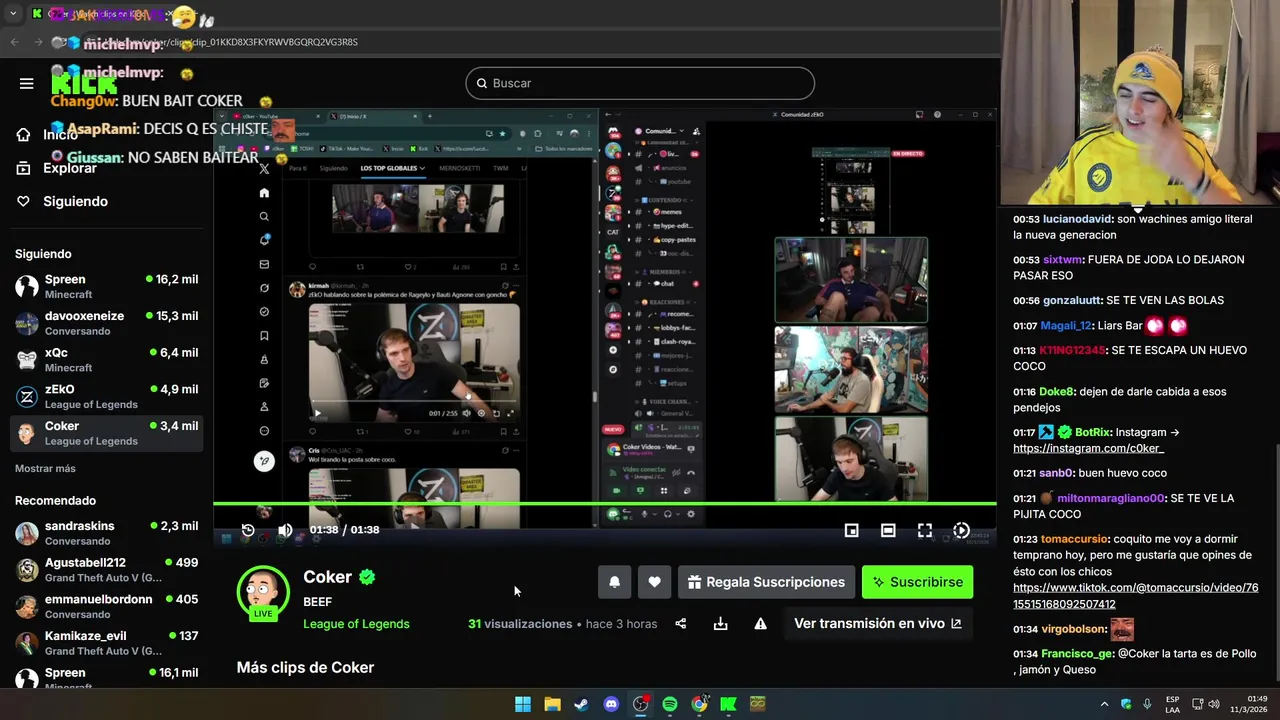The height and width of the screenshot is (720, 1280).
Task: Open recommended channel Agustabell212
Action: [106, 570]
